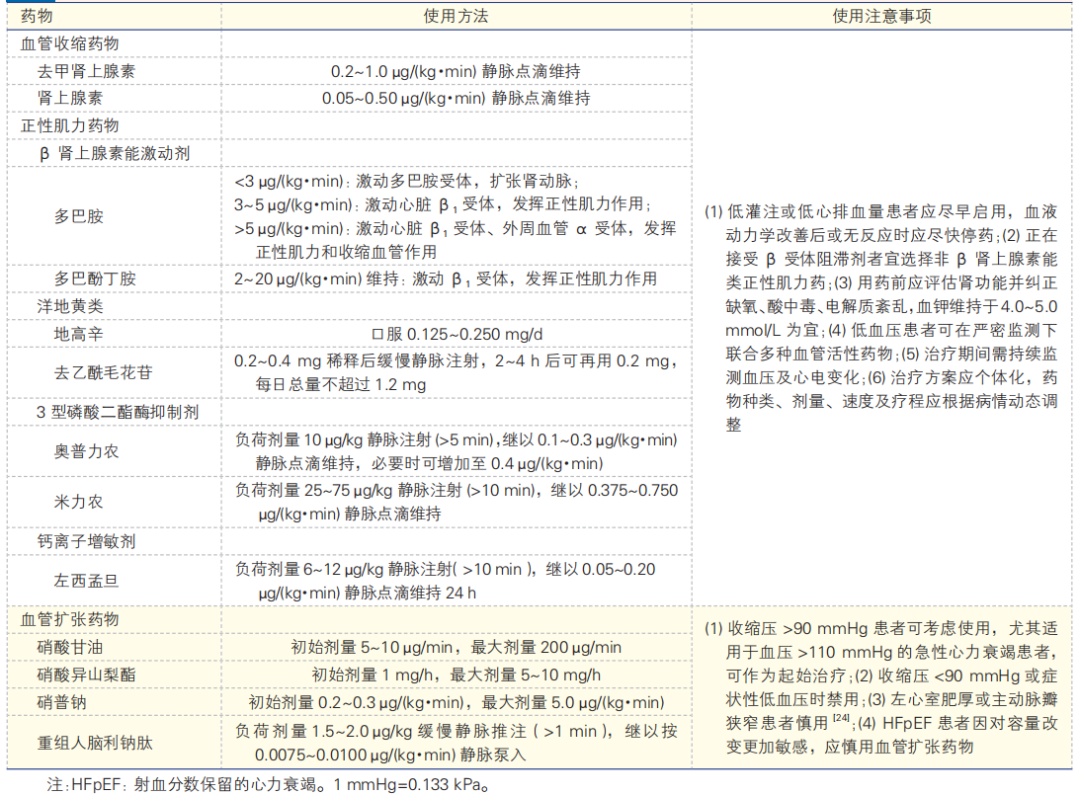1080x795 pixels.
Task: Click the 使用方法 column header
Action: pos(453,16)
